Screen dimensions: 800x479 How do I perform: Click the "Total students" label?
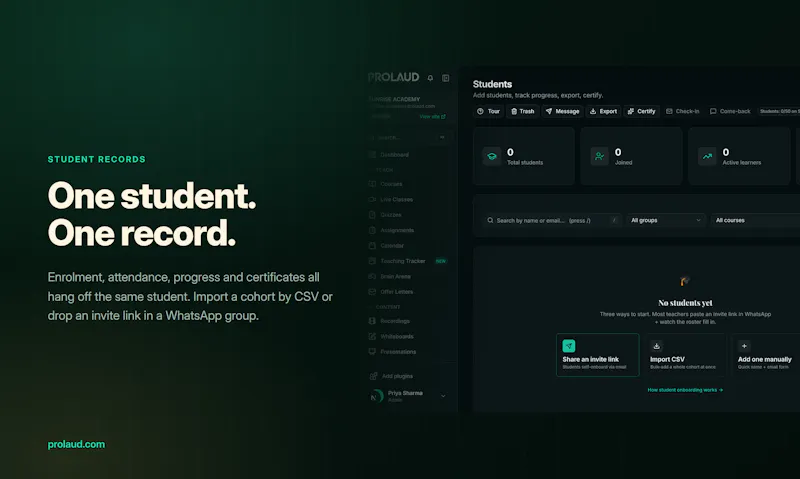(x=524, y=163)
